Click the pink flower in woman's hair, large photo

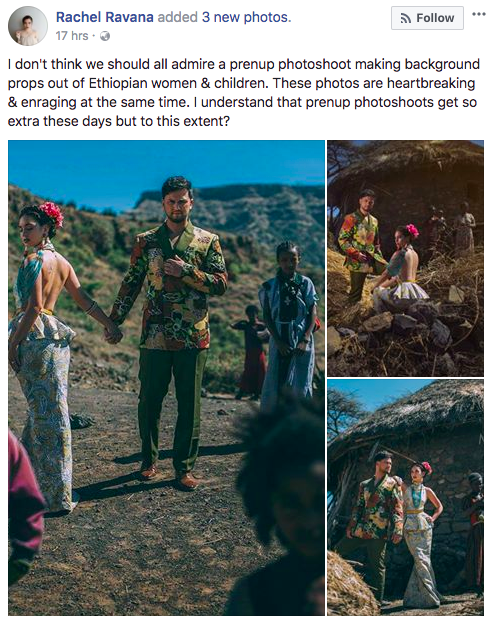pyautogui.click(x=51, y=214)
